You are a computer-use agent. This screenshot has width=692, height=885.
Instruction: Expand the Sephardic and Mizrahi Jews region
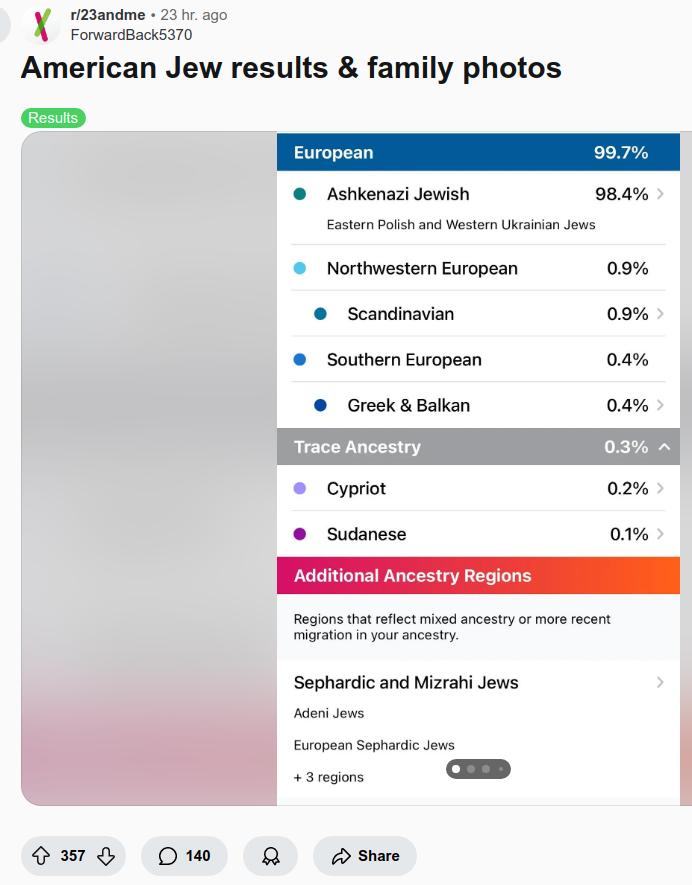660,683
